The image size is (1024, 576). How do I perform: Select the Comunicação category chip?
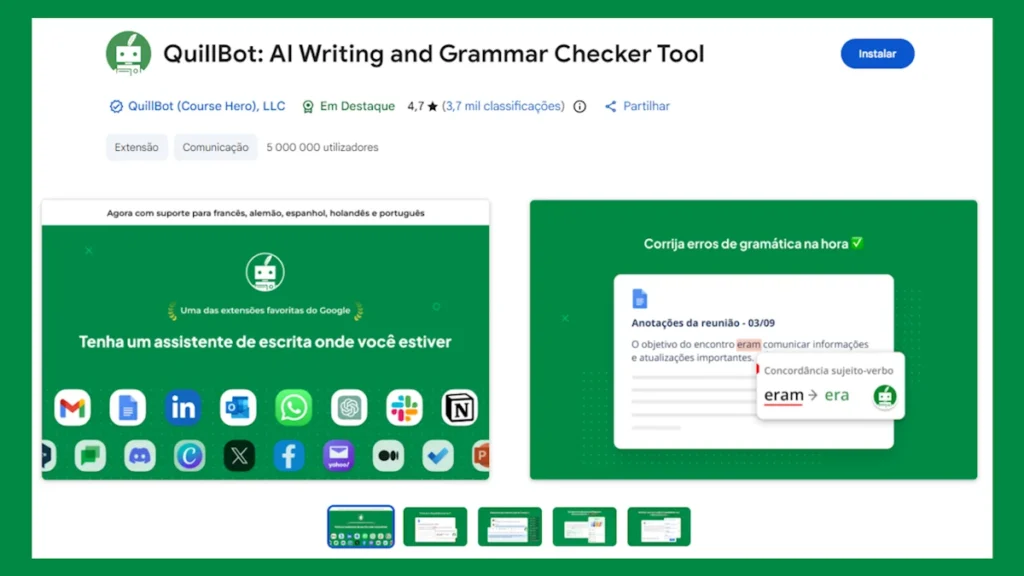tap(214, 147)
